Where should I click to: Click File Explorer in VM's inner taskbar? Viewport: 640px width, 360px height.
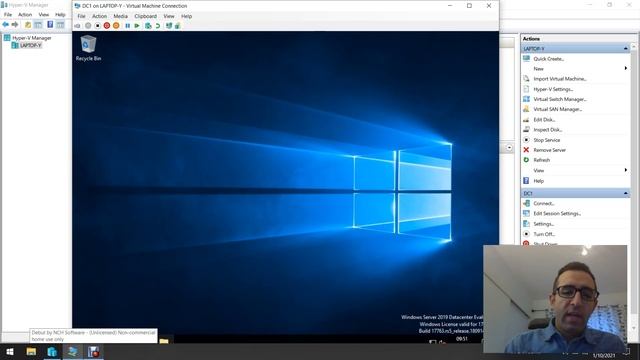(164, 341)
